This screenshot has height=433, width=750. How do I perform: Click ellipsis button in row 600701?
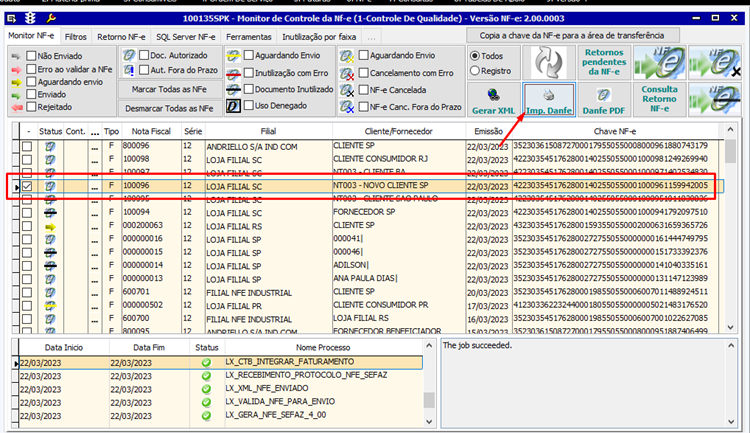coord(95,290)
